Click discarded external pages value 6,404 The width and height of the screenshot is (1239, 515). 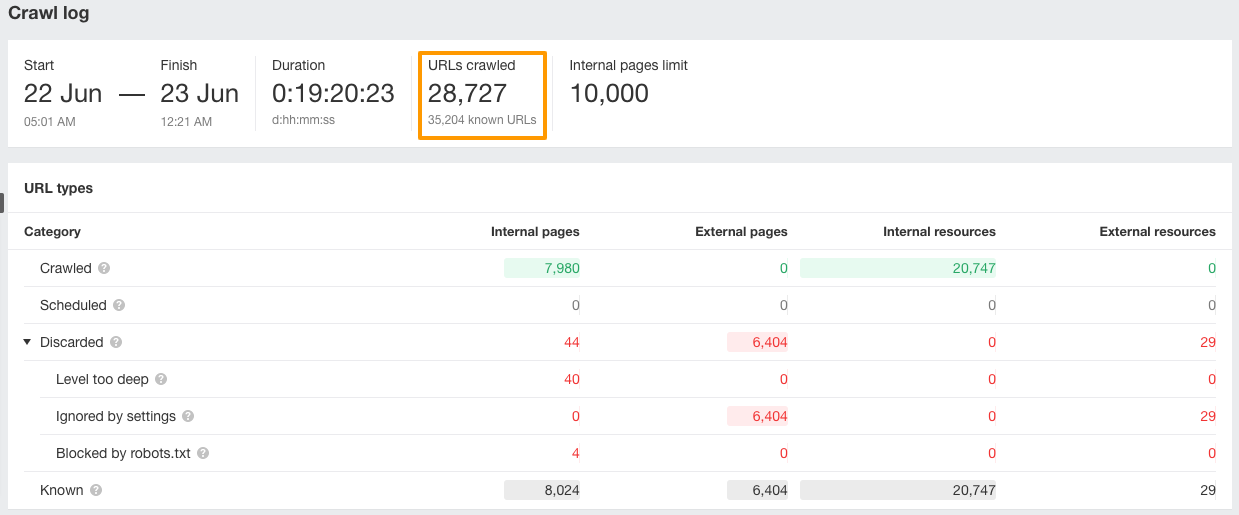(x=769, y=343)
